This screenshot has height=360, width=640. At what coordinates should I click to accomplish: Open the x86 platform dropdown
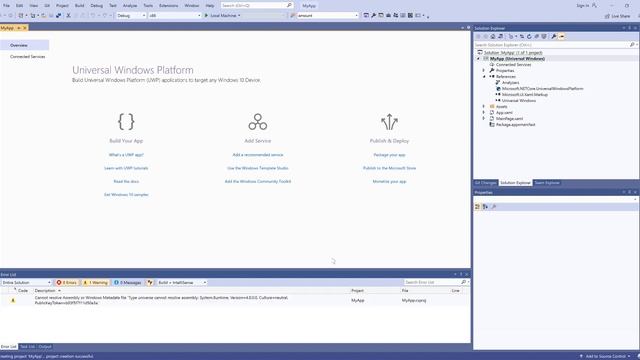coord(175,16)
